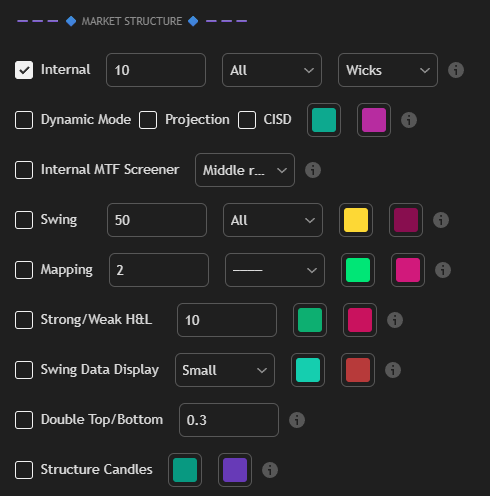Click info icon for Internal MTF Screener
The width and height of the screenshot is (490, 496).
coord(313,170)
